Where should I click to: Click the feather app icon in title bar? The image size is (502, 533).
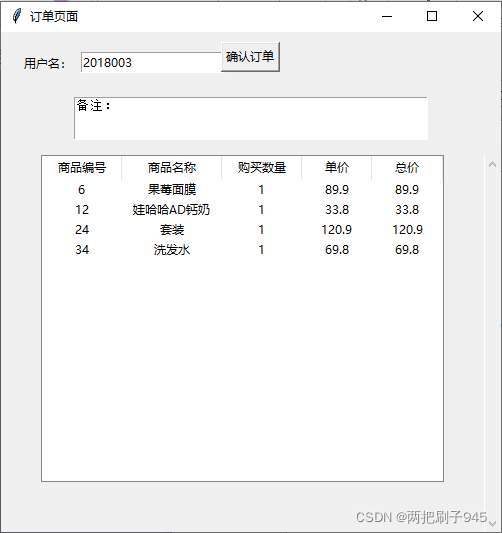point(17,16)
